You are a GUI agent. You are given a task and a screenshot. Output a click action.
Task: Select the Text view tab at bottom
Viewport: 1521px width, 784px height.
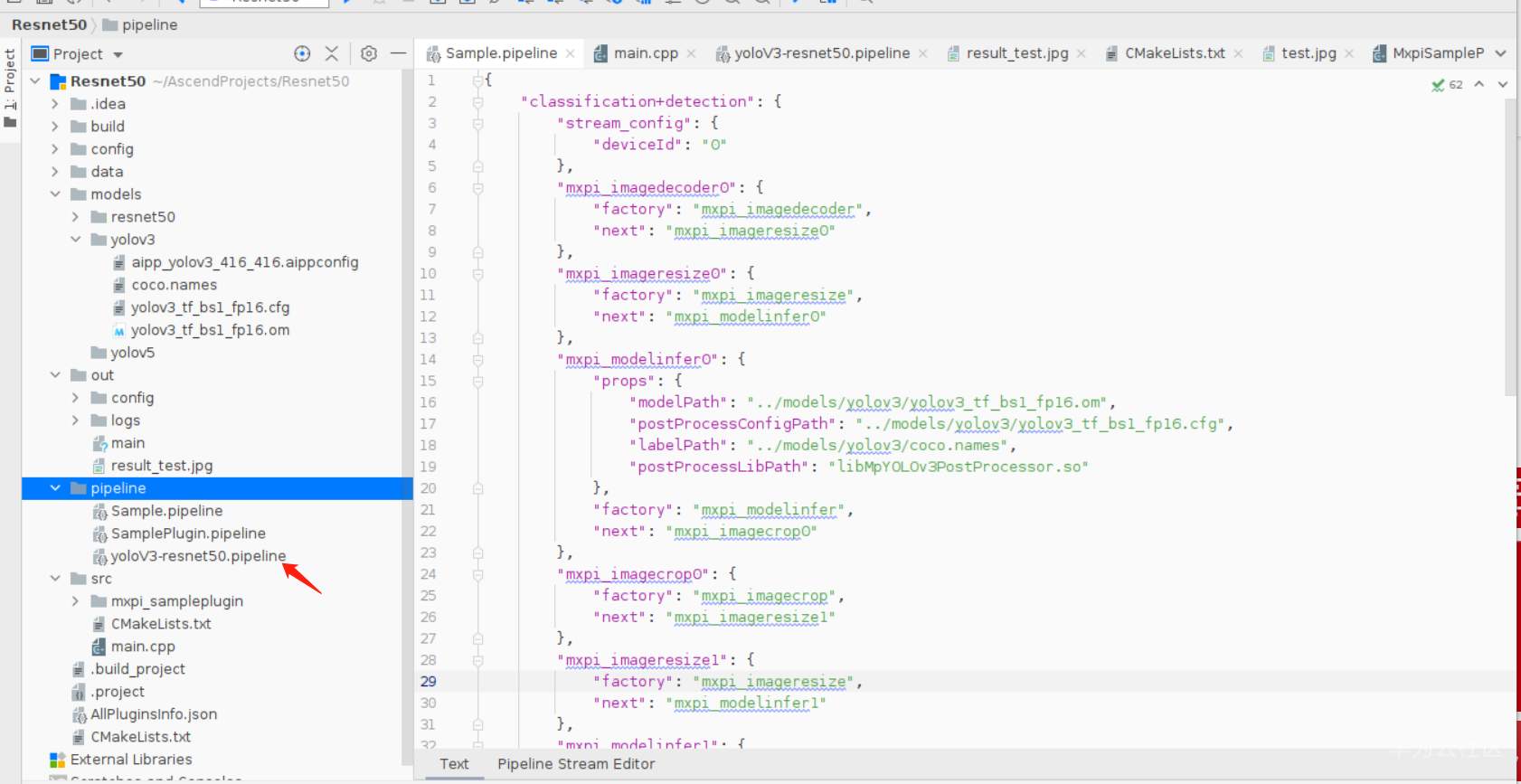[454, 764]
